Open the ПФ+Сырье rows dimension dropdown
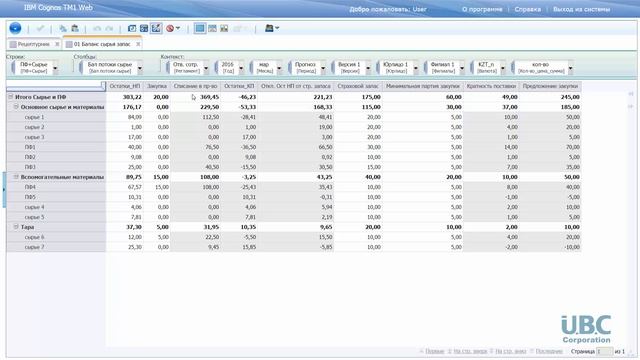 55,68
